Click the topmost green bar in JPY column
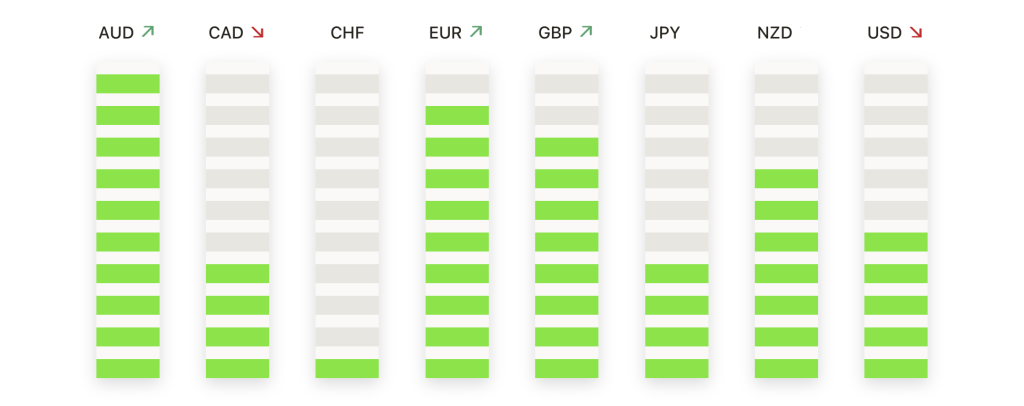Viewport: 1024px width, 406px height. click(x=677, y=273)
